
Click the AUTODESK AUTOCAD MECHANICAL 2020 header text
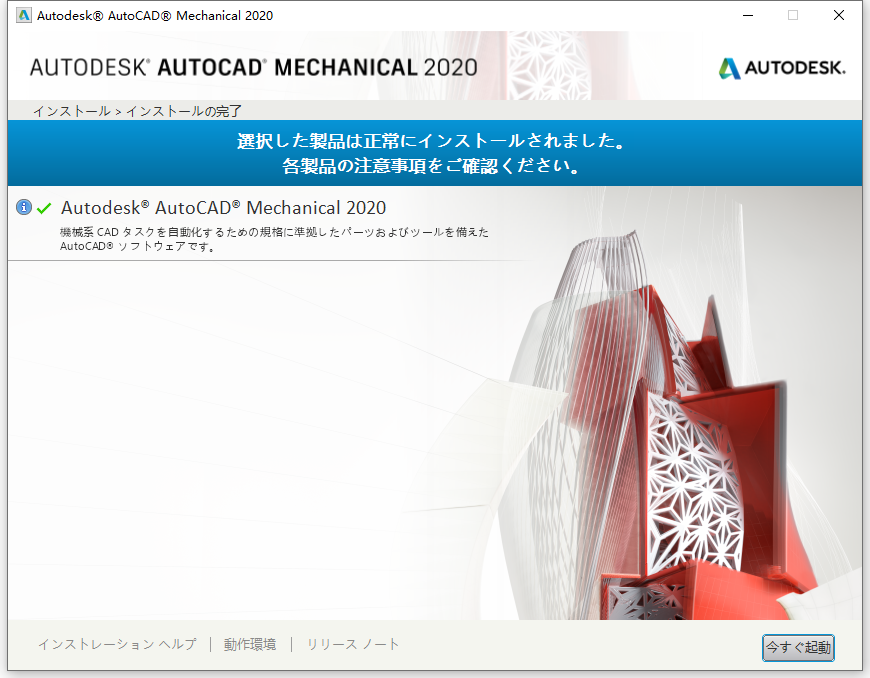coord(254,68)
